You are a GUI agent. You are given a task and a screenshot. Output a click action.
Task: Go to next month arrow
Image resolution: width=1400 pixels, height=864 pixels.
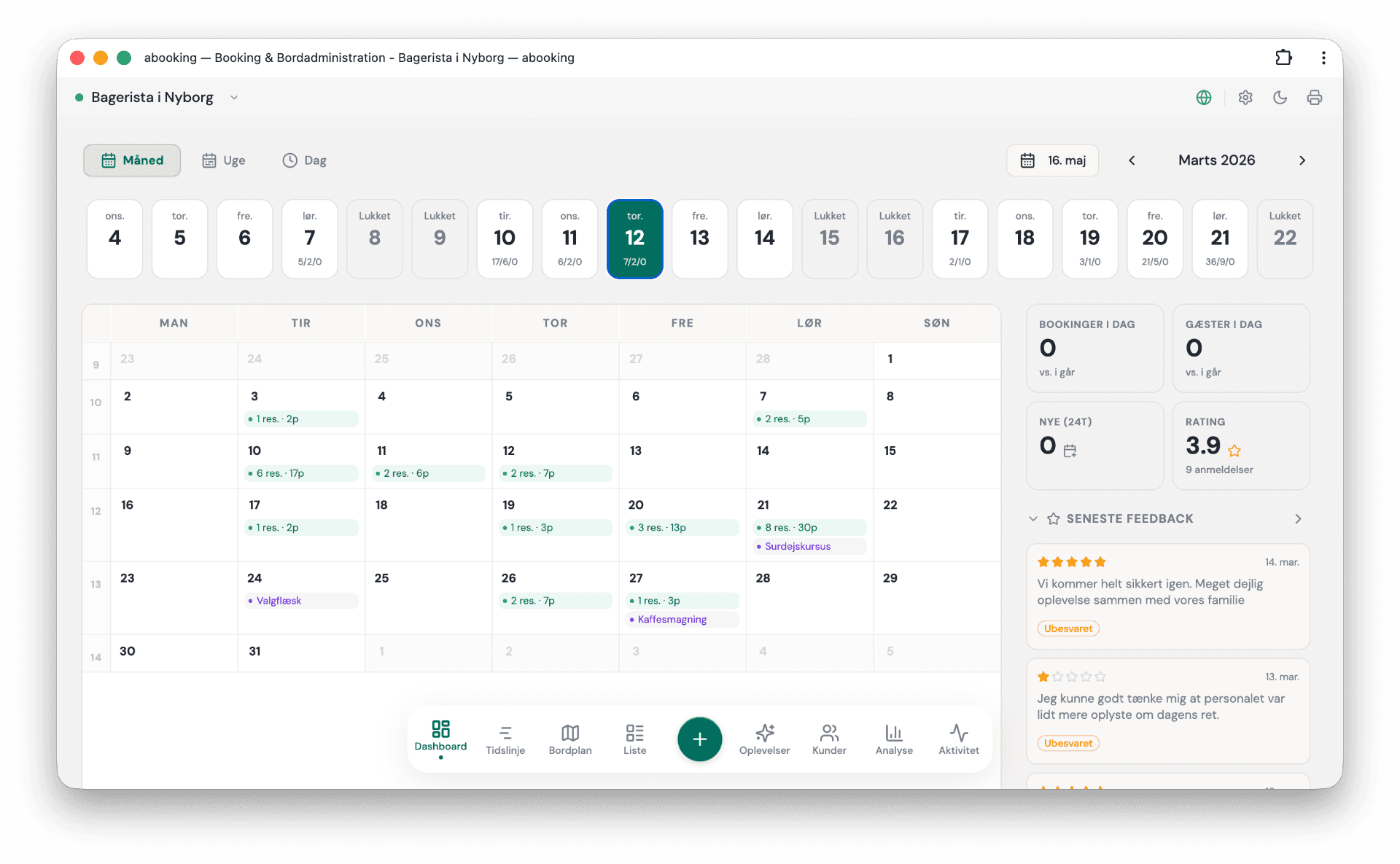pyautogui.click(x=1302, y=160)
